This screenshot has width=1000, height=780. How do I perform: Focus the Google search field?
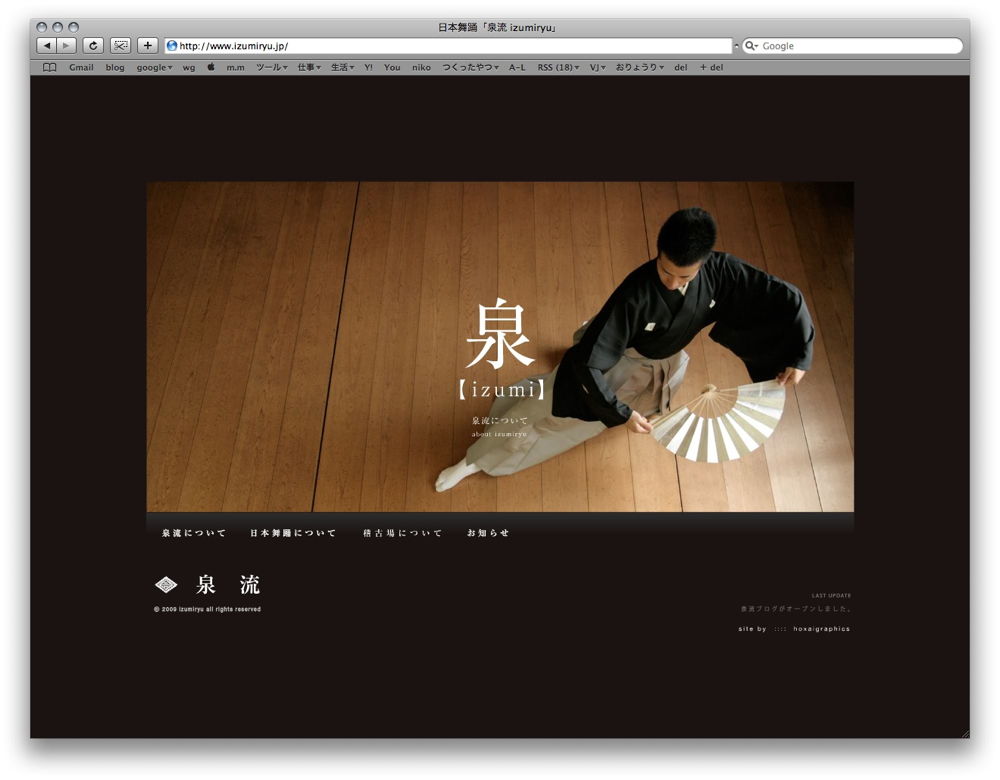pos(853,46)
